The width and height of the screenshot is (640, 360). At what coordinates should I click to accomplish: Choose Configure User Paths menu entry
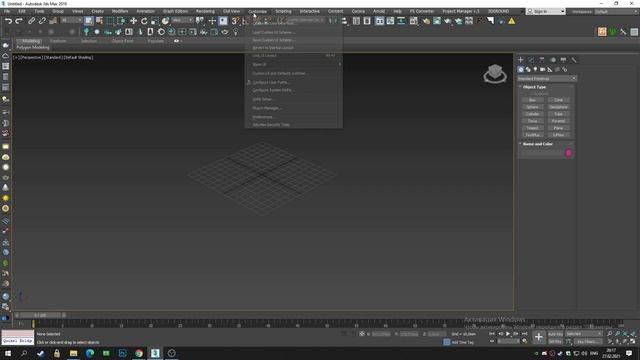tap(271, 82)
